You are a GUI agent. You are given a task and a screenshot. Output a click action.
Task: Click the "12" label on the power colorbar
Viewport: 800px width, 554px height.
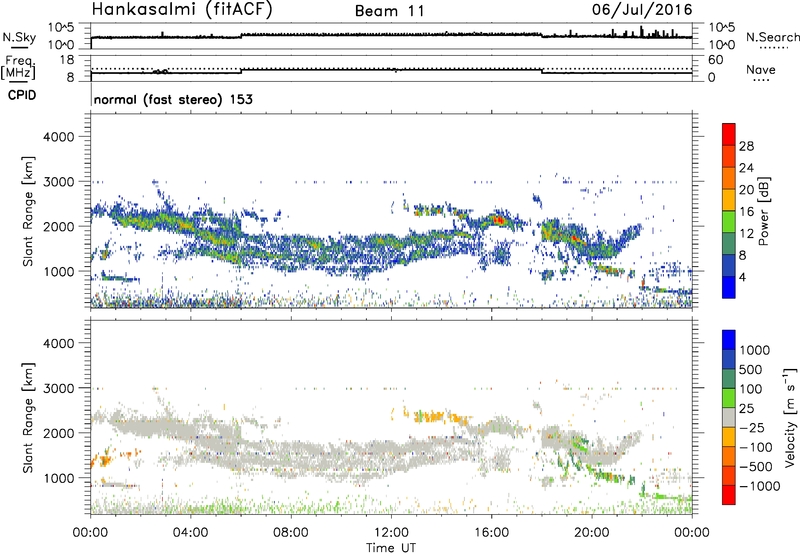pyautogui.click(x=746, y=234)
